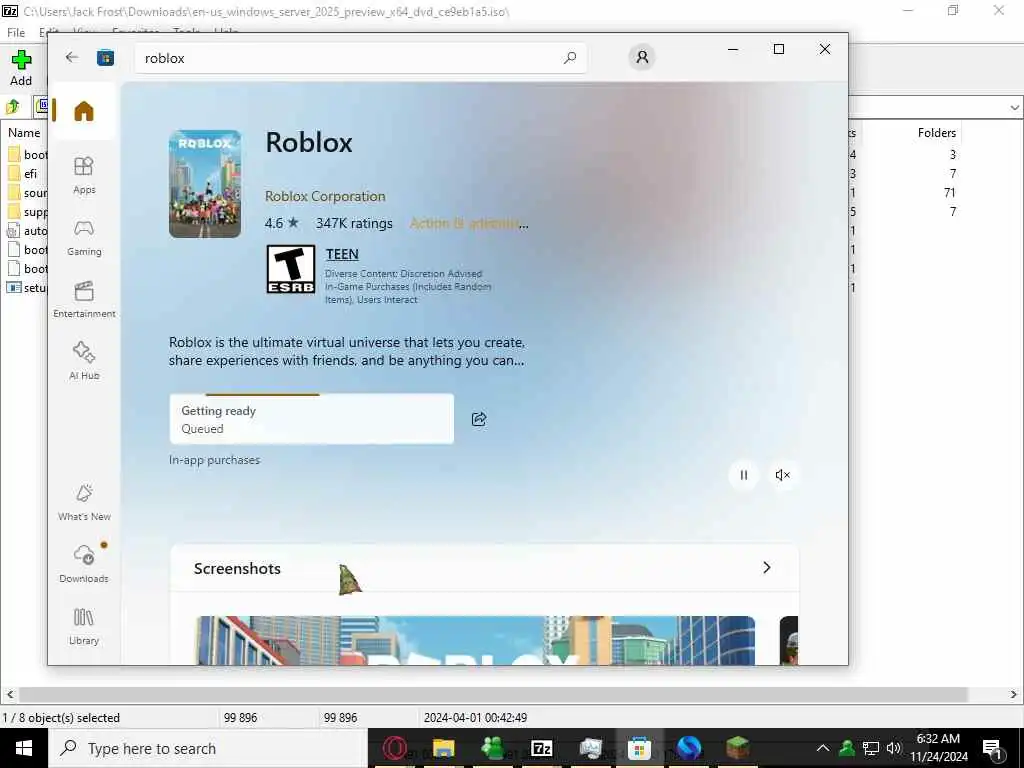
Task: Select the setup file in 7-Zip list
Action: 27,287
